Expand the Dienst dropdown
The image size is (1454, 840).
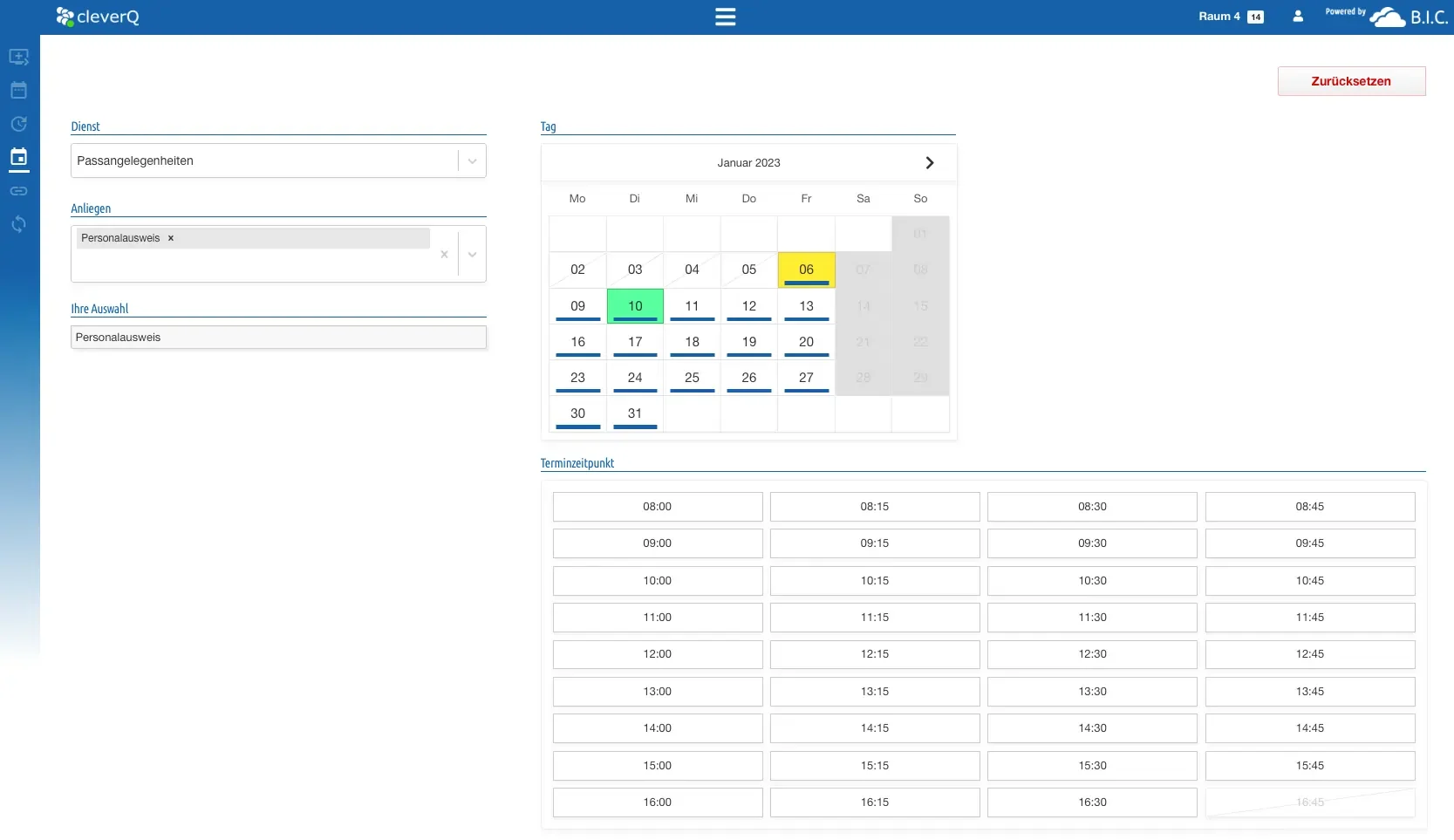coord(472,161)
